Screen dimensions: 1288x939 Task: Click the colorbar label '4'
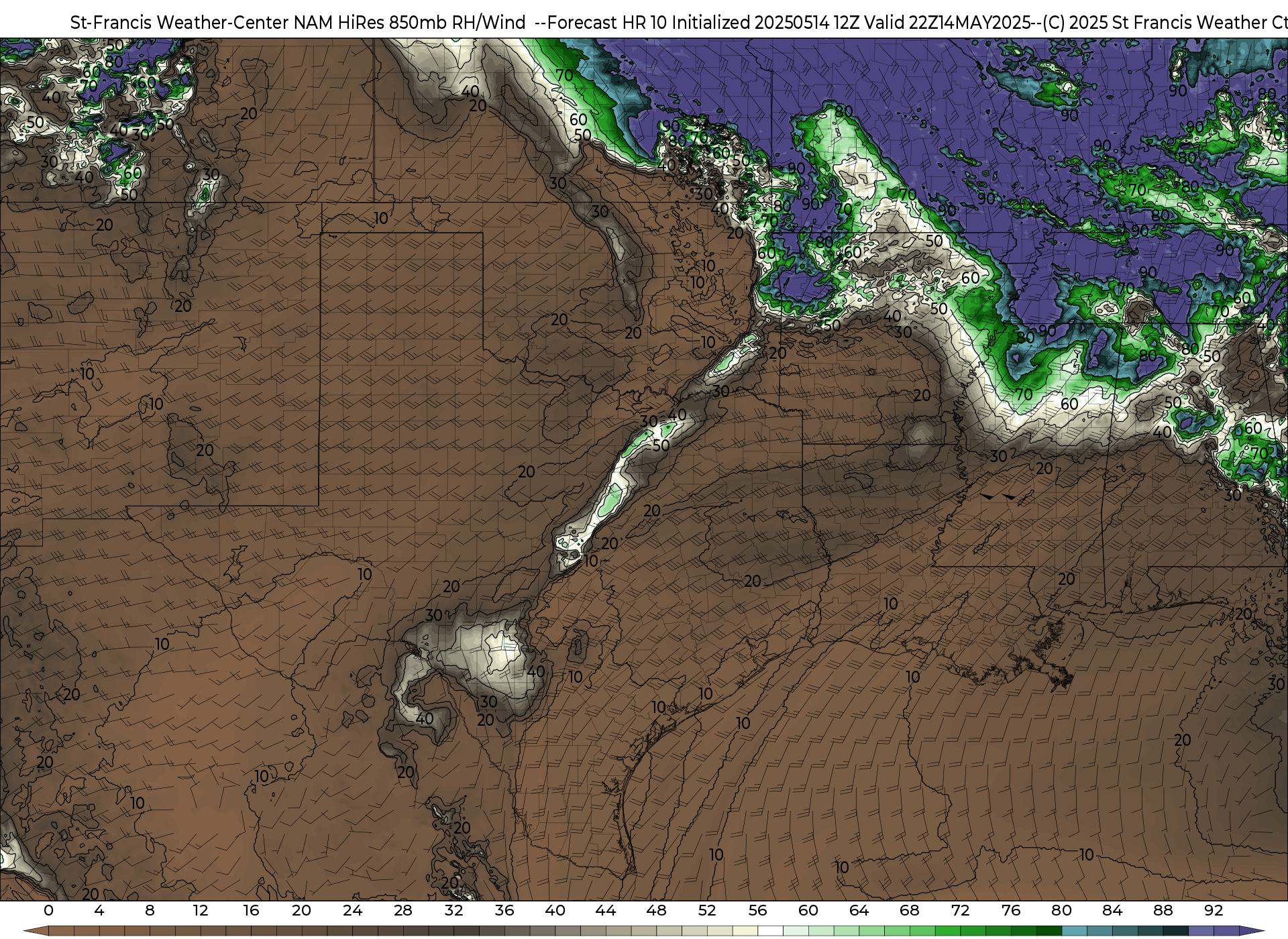(x=99, y=910)
